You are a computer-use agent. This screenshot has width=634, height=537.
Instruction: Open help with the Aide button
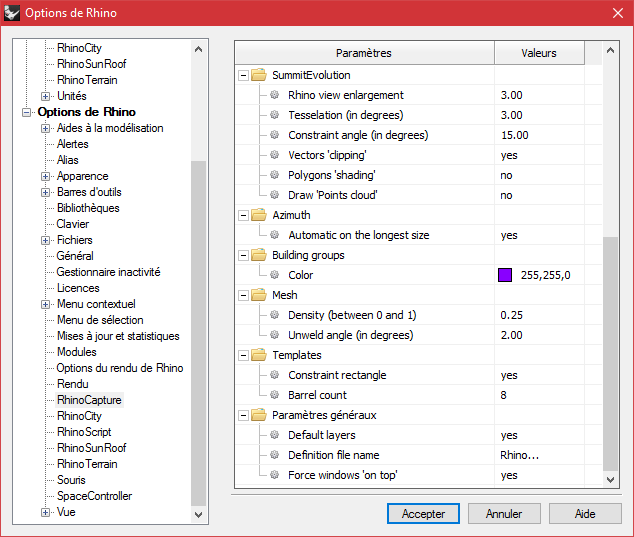click(585, 514)
